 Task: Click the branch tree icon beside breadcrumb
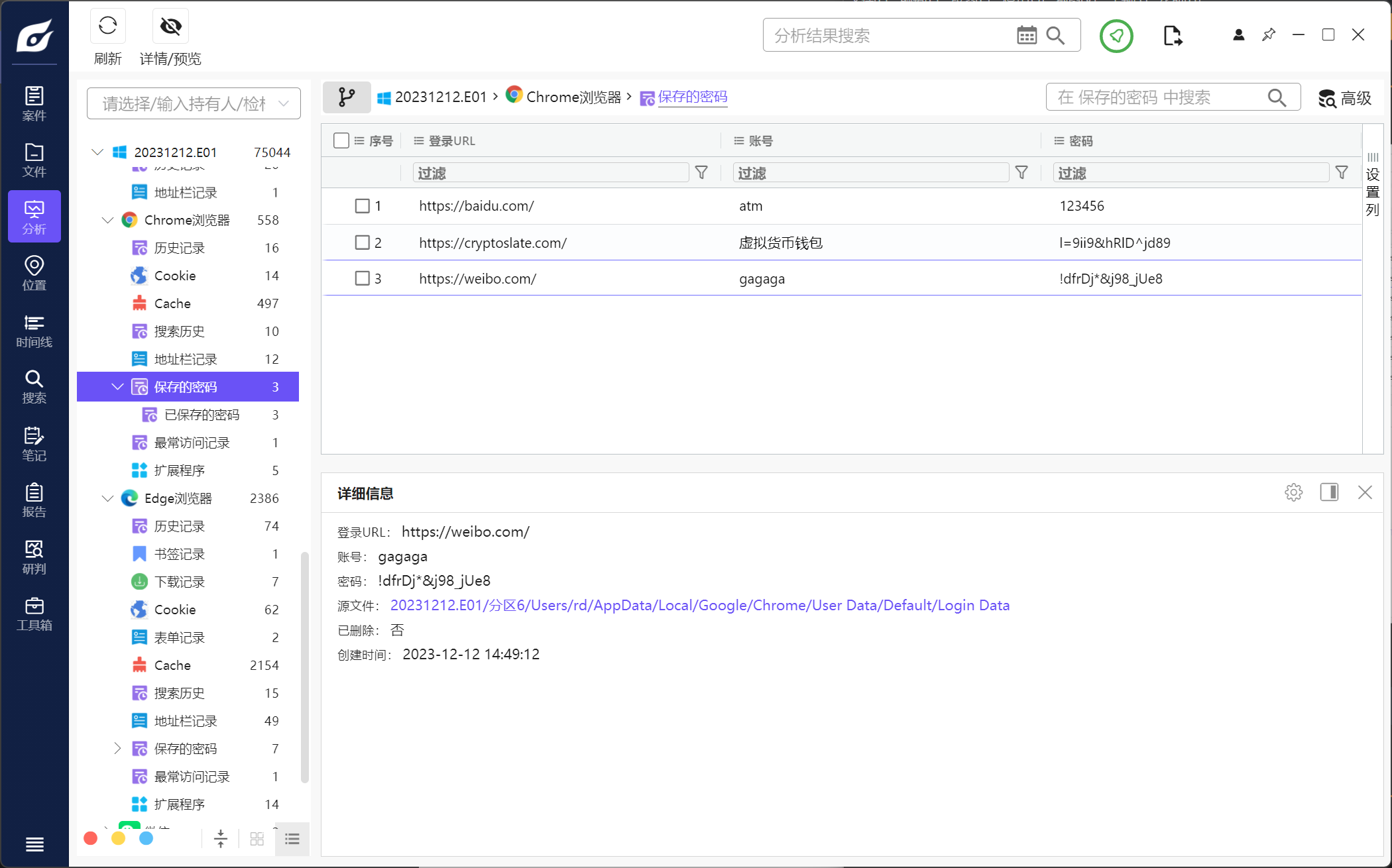[x=346, y=97]
